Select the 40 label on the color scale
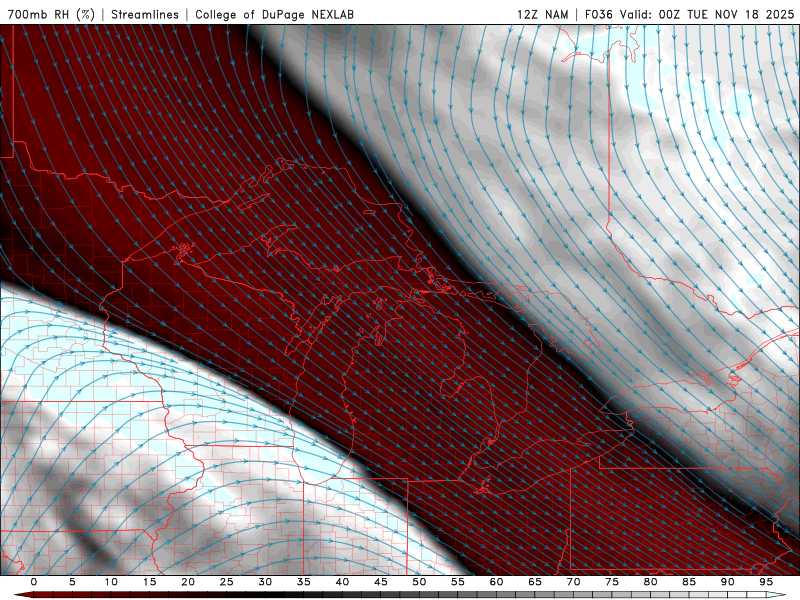The height and width of the screenshot is (600, 800). click(x=342, y=582)
